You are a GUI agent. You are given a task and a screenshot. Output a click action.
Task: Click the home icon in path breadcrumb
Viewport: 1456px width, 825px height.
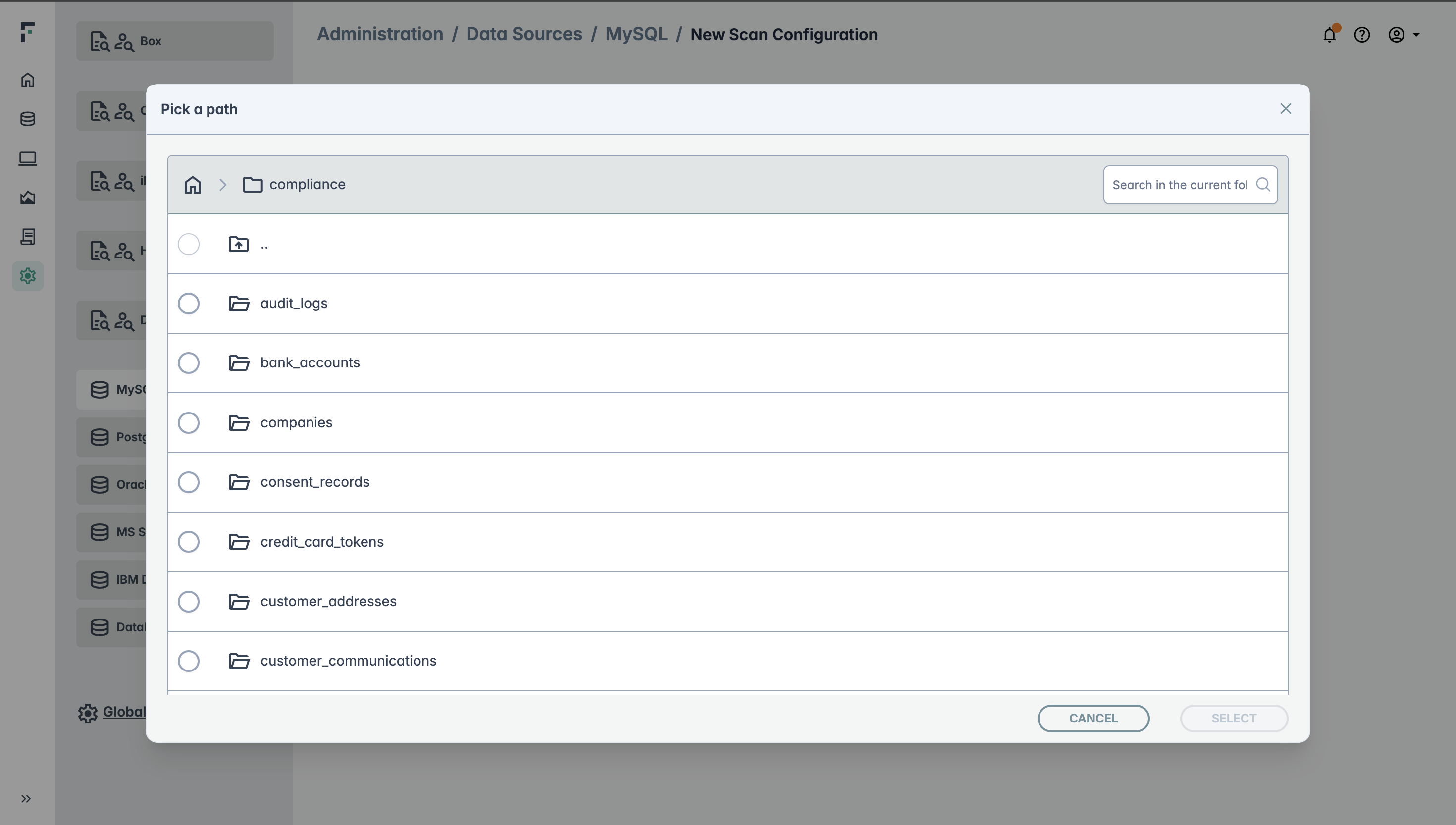[193, 185]
